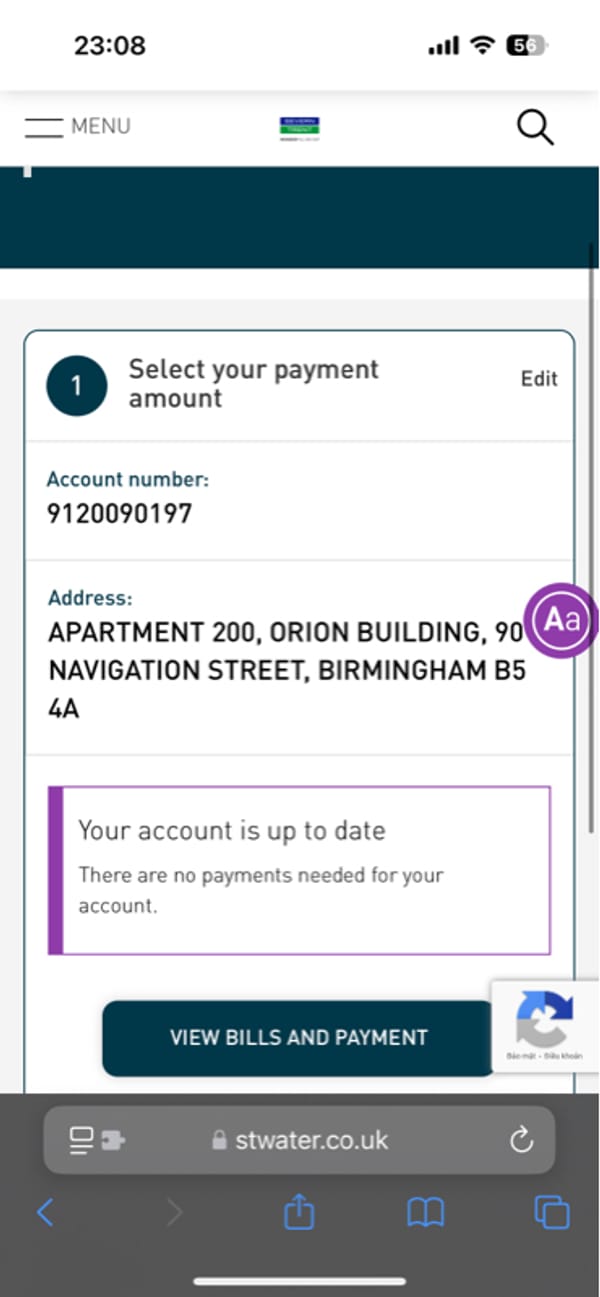
Task: Reload the page in Safari
Action: [521, 1140]
